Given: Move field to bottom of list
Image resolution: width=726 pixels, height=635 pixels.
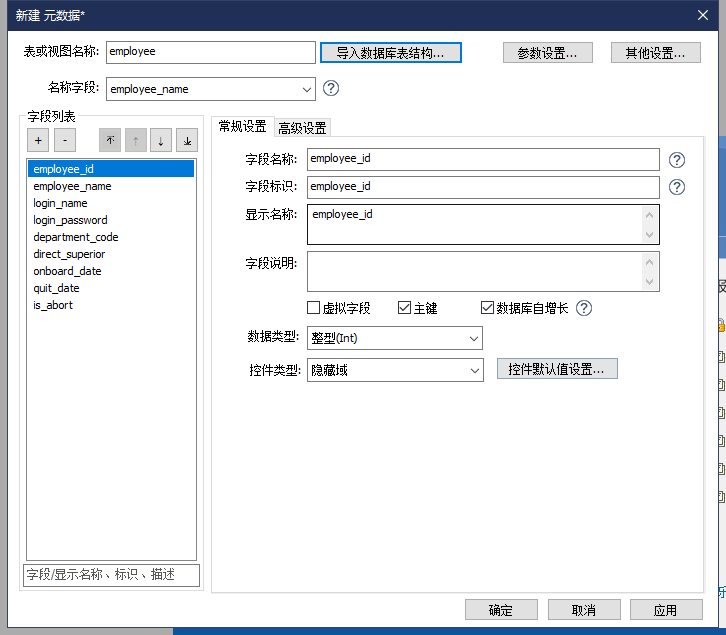Looking at the screenshot, I should 187,141.
